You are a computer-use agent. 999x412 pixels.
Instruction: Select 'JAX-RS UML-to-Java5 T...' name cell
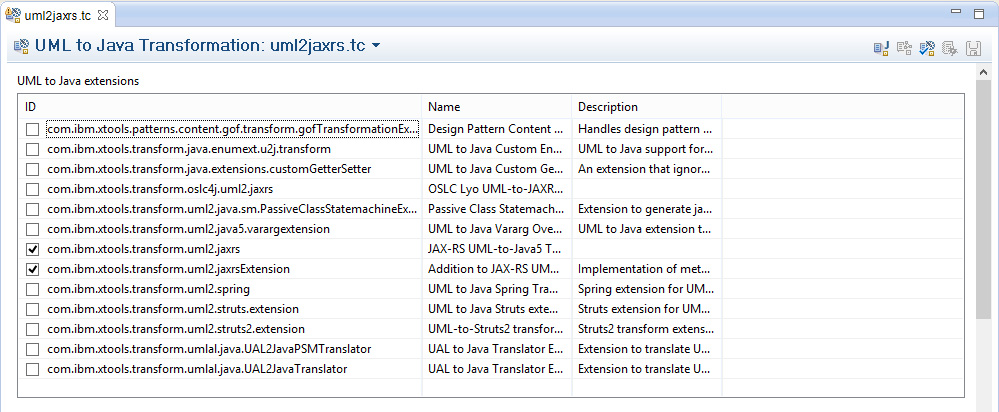(x=495, y=249)
